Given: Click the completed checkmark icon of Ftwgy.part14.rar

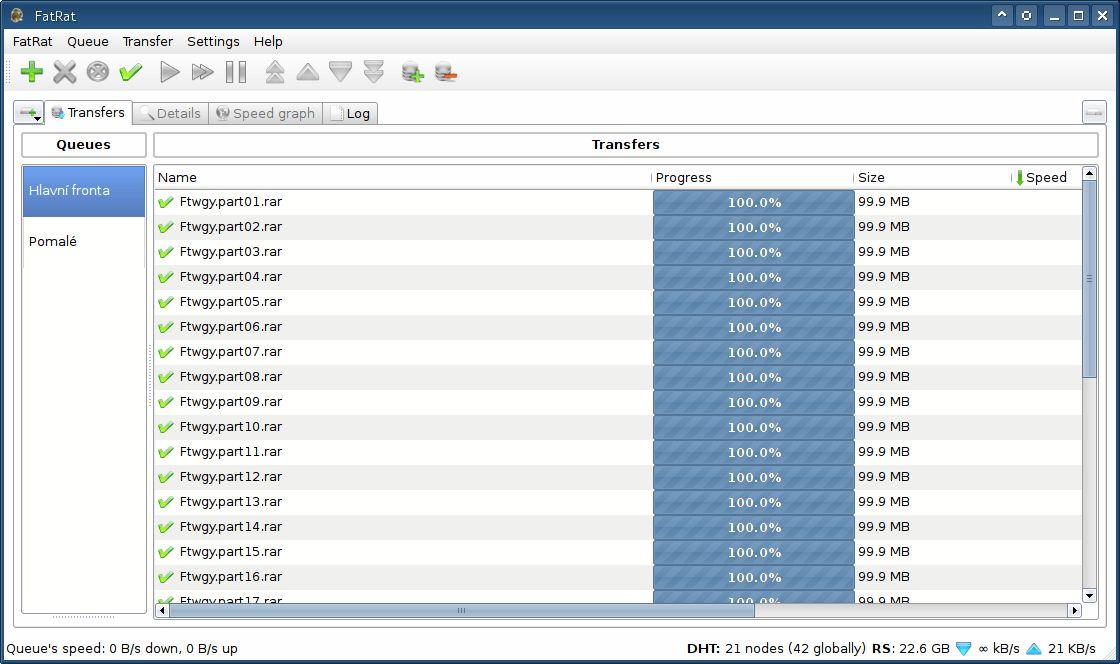Looking at the screenshot, I should [x=166, y=527].
